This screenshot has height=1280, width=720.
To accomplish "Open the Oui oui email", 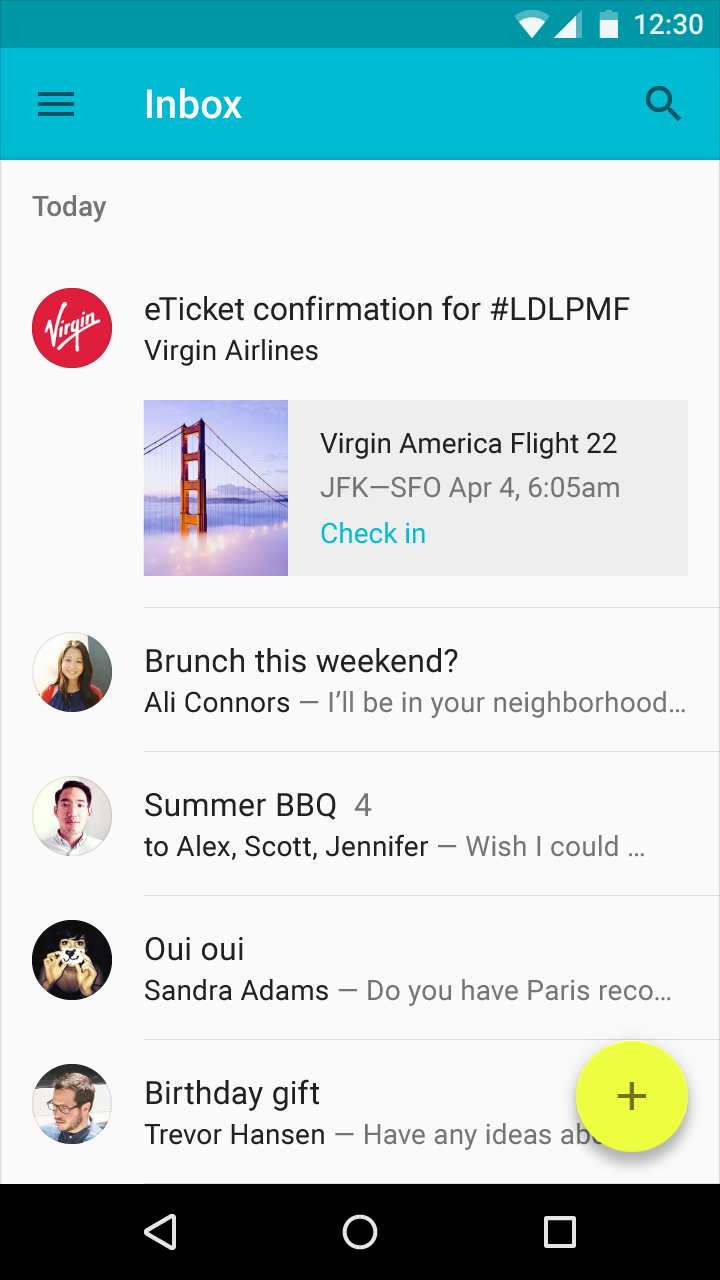I will (x=400, y=968).
